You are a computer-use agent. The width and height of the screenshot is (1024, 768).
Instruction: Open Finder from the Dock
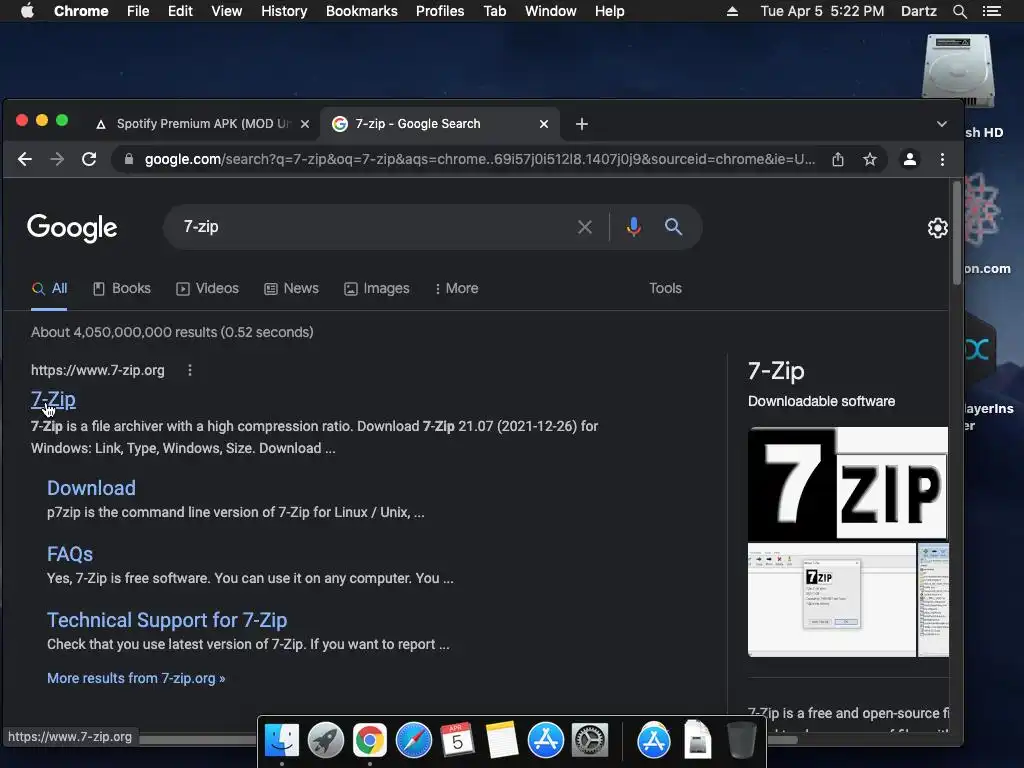[x=281, y=741]
